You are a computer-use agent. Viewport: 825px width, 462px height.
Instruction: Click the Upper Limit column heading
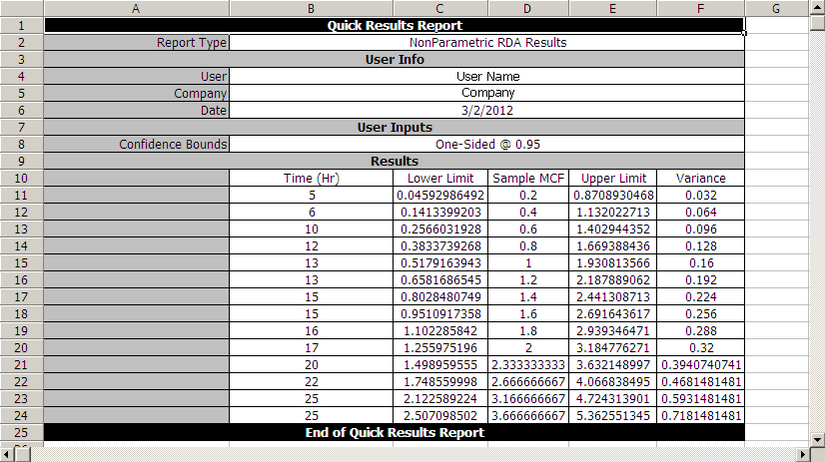click(613, 178)
